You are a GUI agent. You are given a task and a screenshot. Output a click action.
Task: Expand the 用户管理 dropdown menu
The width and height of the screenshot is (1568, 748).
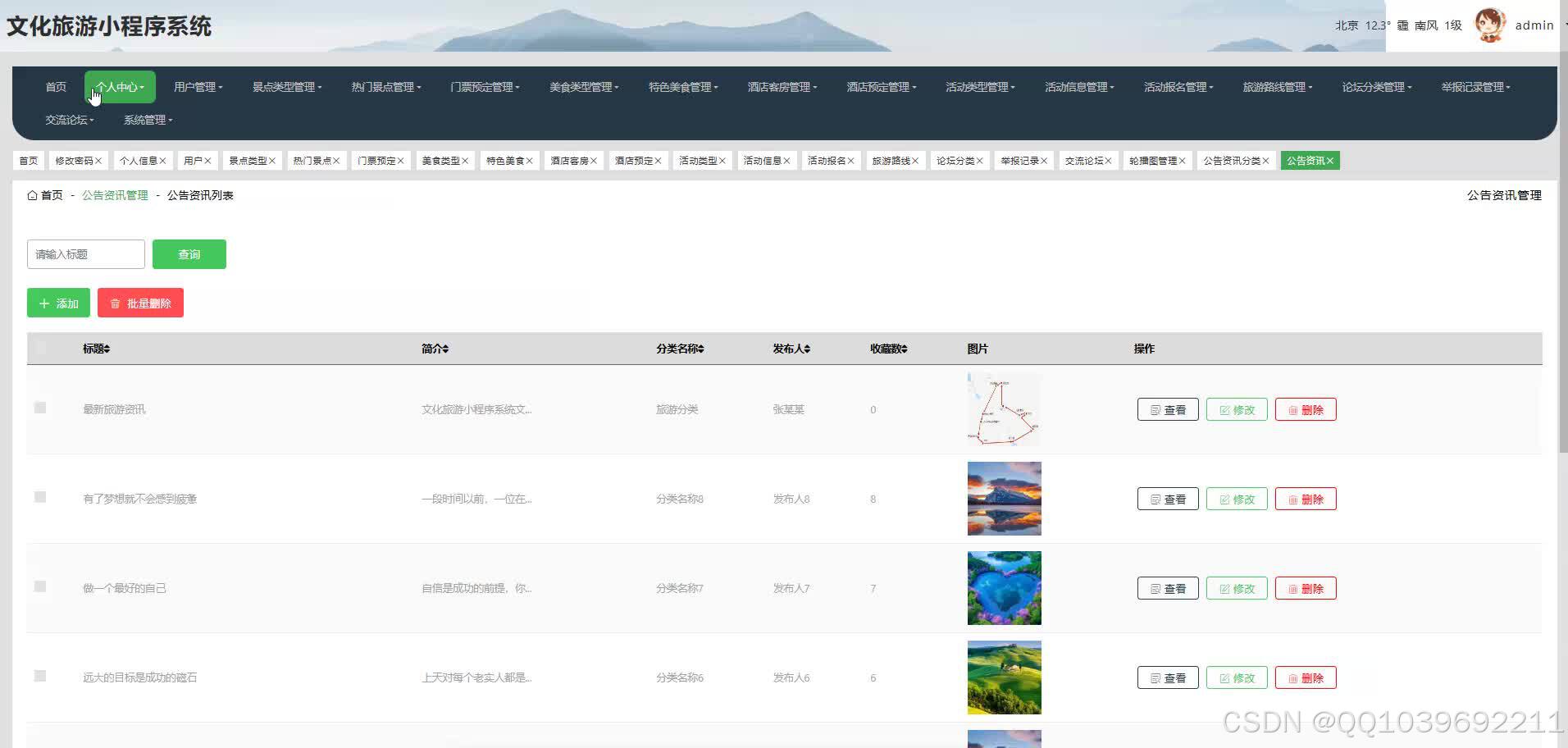pyautogui.click(x=197, y=86)
